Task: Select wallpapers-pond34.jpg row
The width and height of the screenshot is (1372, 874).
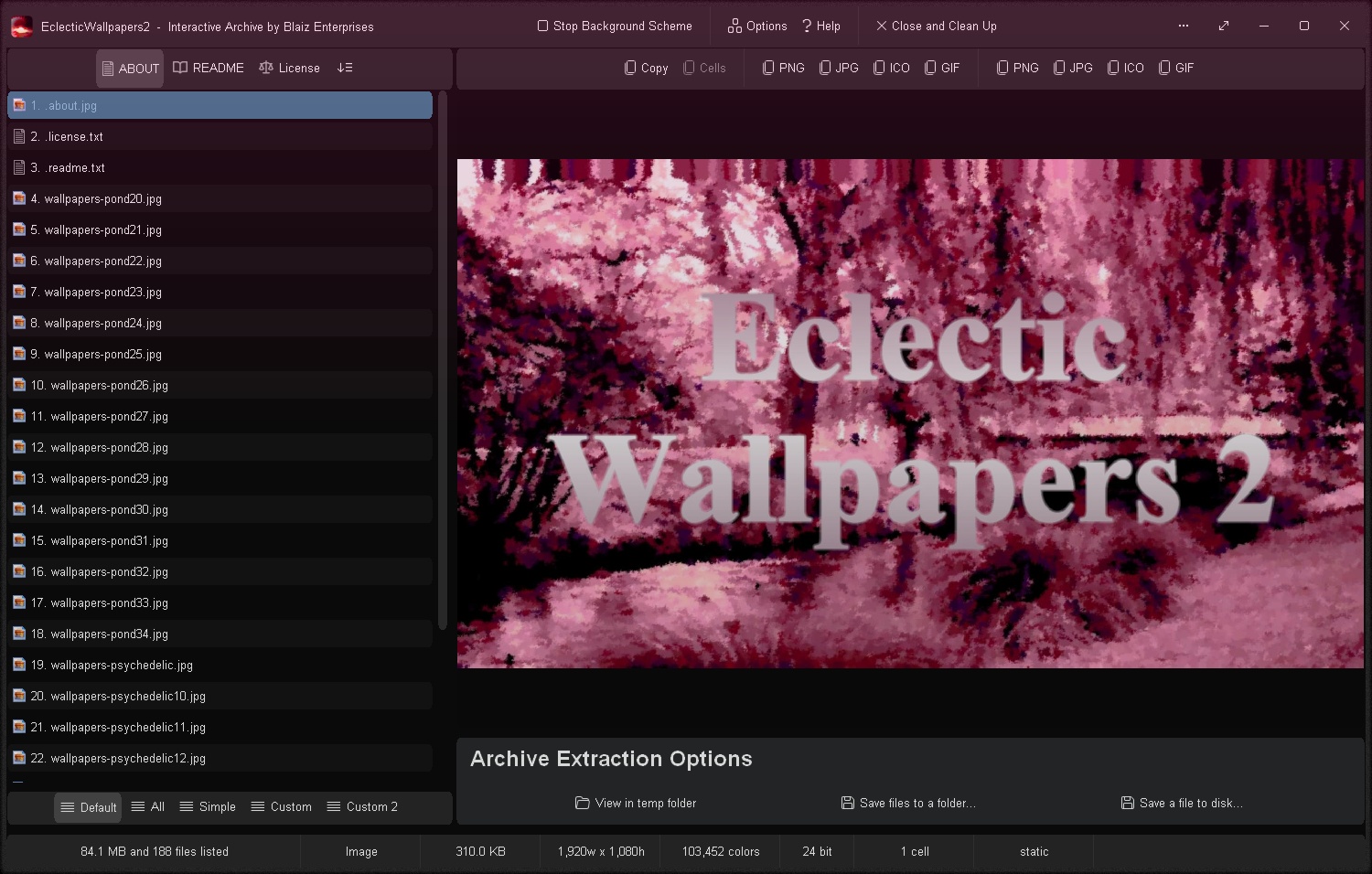Action: click(220, 634)
